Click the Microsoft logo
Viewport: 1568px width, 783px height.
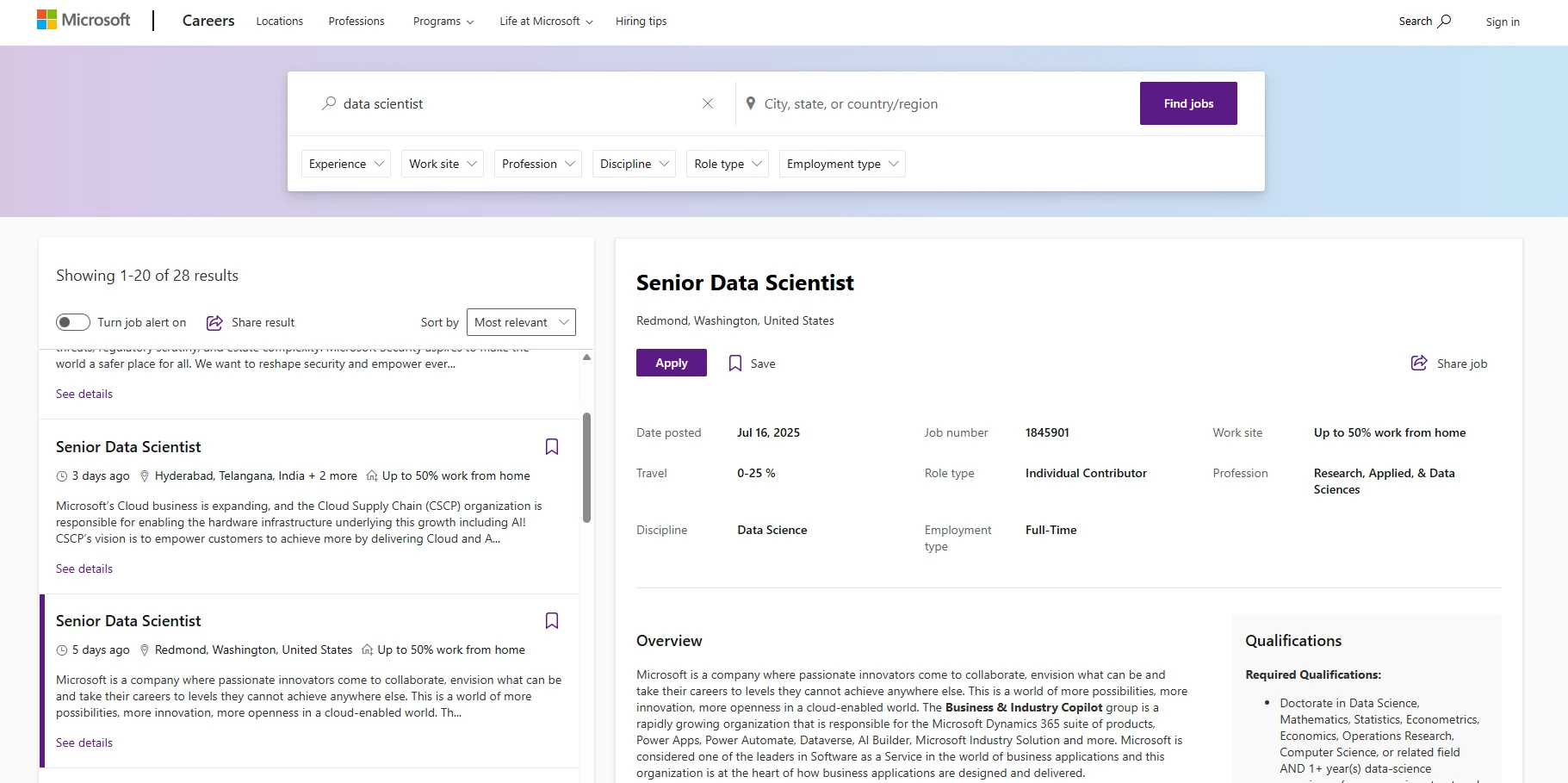pyautogui.click(x=84, y=20)
